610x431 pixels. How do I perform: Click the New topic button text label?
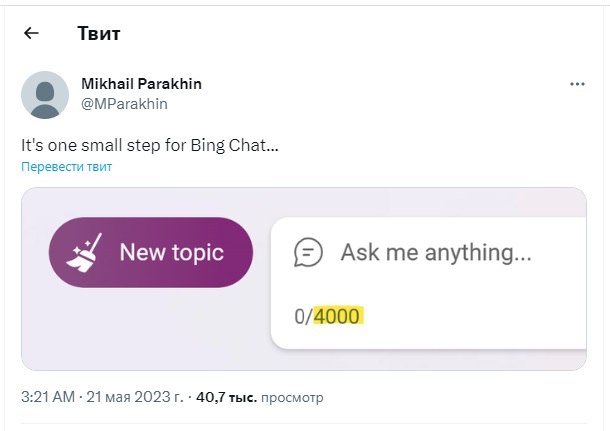click(x=172, y=252)
